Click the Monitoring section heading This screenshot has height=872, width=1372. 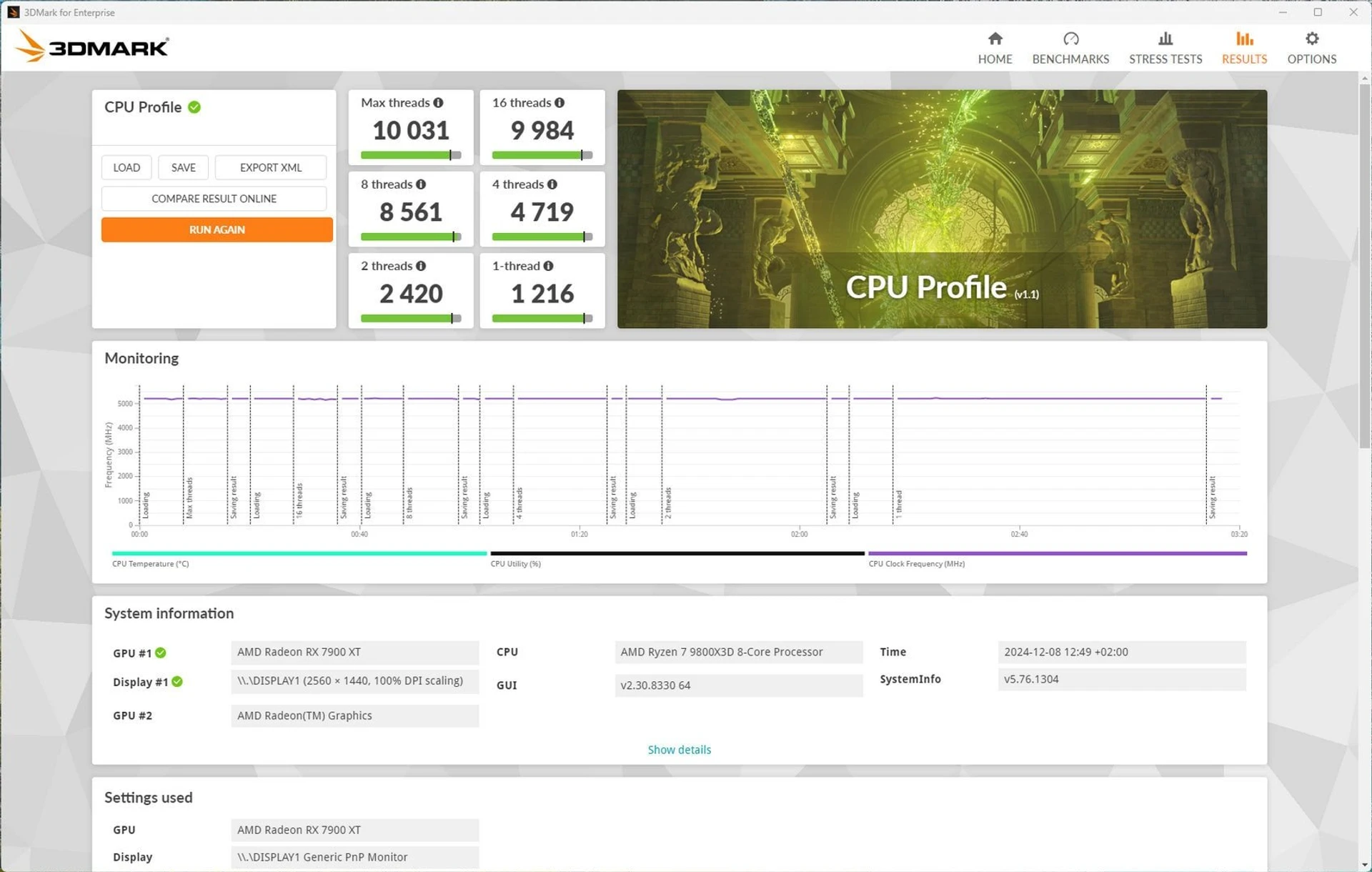tap(141, 358)
